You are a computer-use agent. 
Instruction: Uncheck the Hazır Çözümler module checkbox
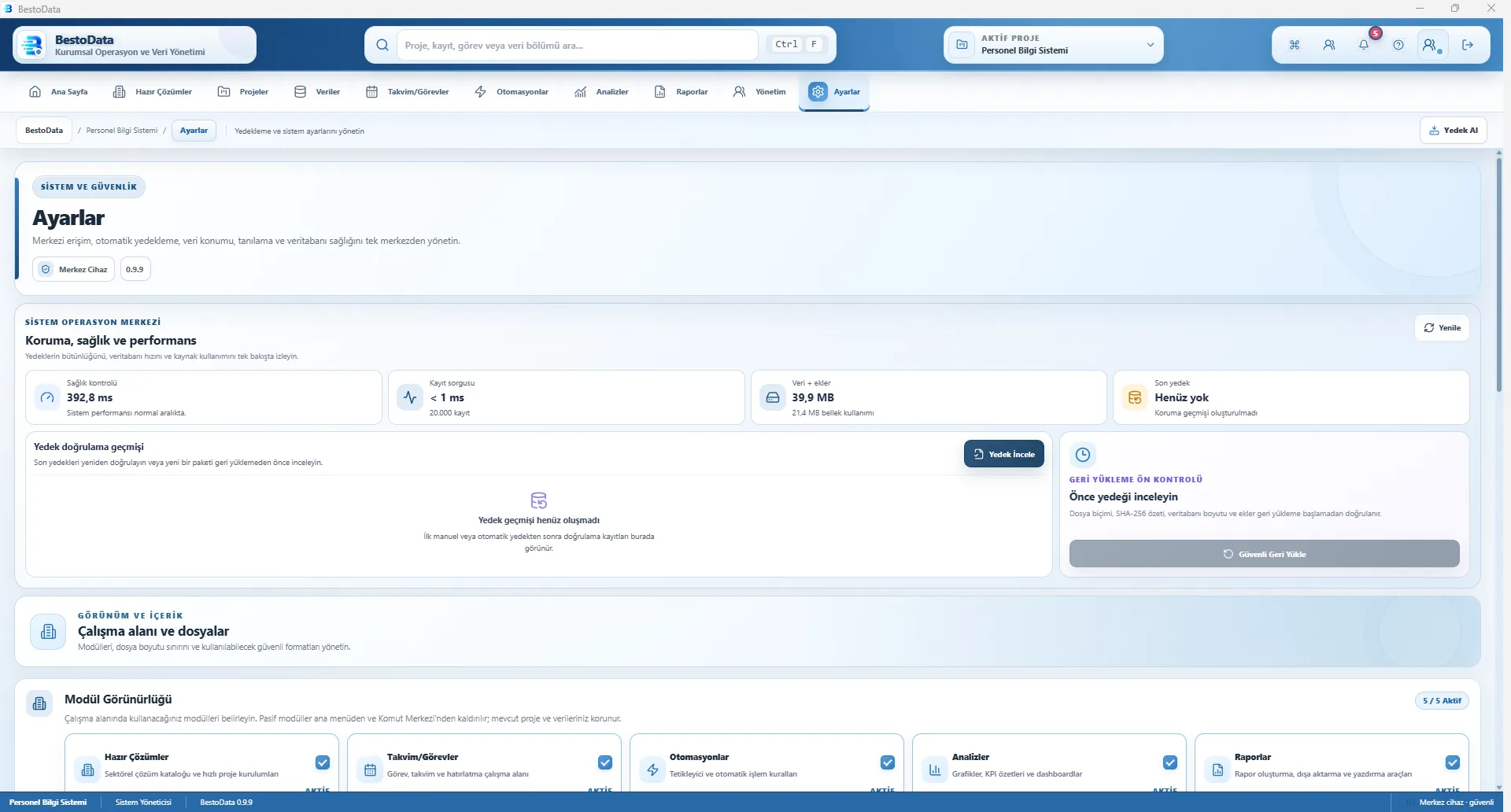coord(323,762)
